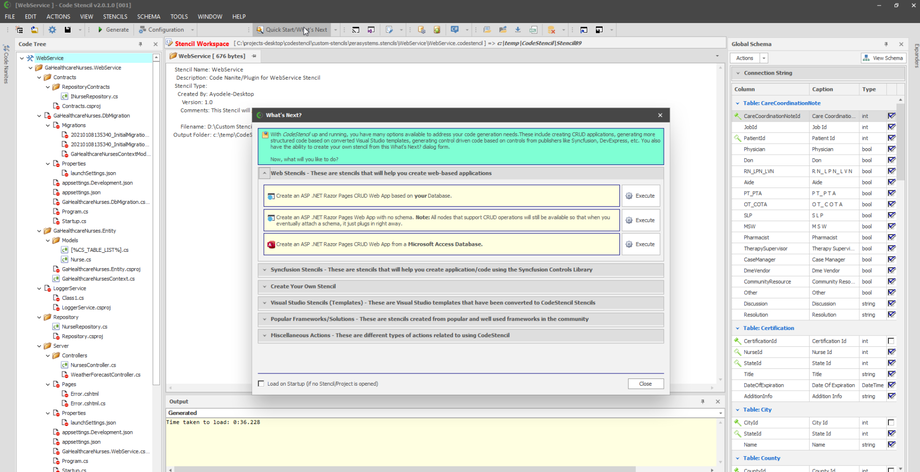Execute the Razor Pages no-schema stencil
The width and height of the screenshot is (920, 472).
click(x=640, y=220)
